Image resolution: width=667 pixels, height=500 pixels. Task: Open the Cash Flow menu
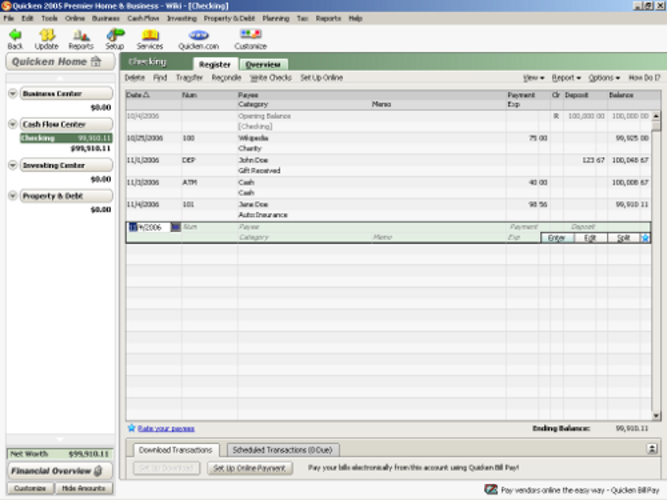click(x=143, y=18)
